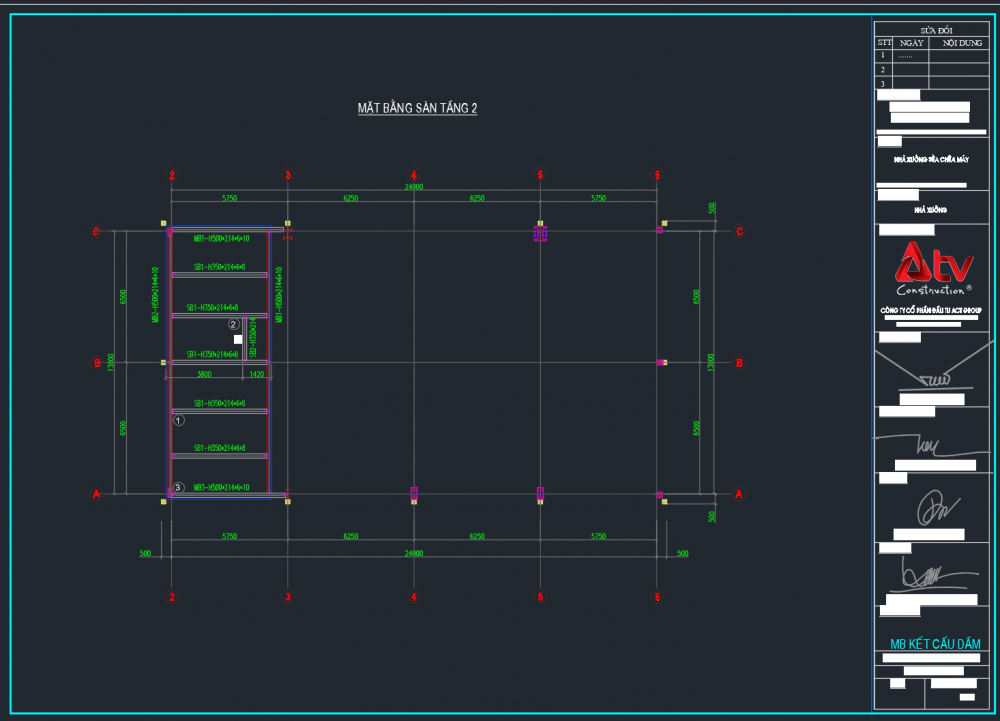Click grid bubble 4 above the plan
Image resolution: width=1000 pixels, height=721 pixels.
click(414, 176)
